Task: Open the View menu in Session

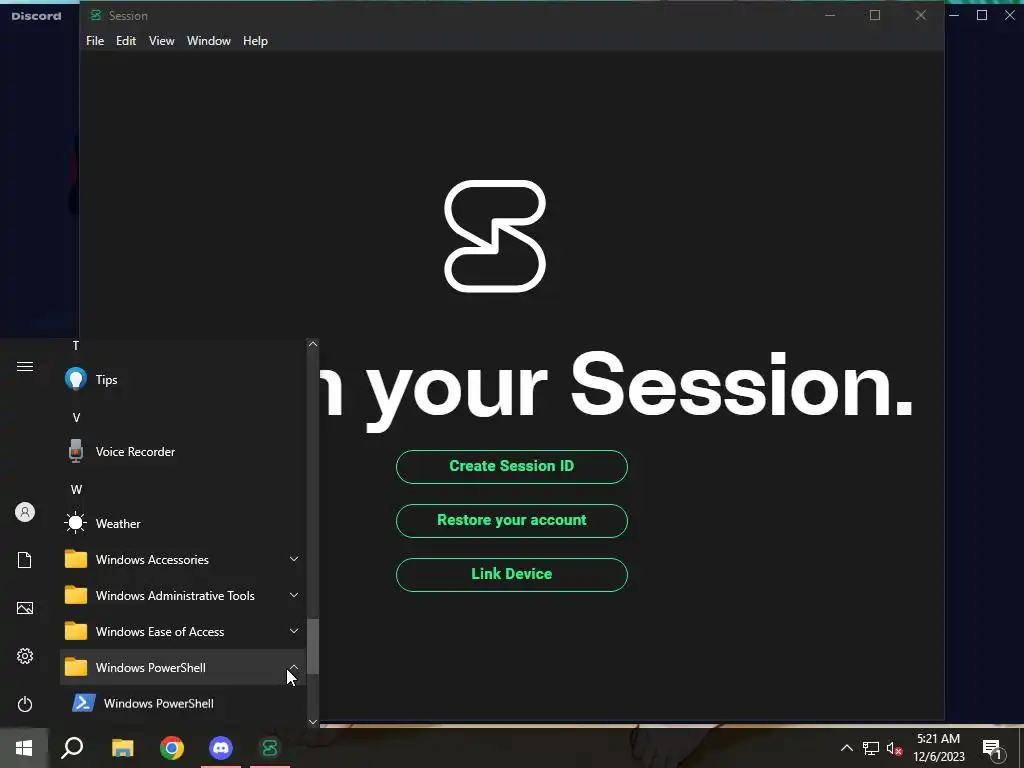Action: (161, 40)
